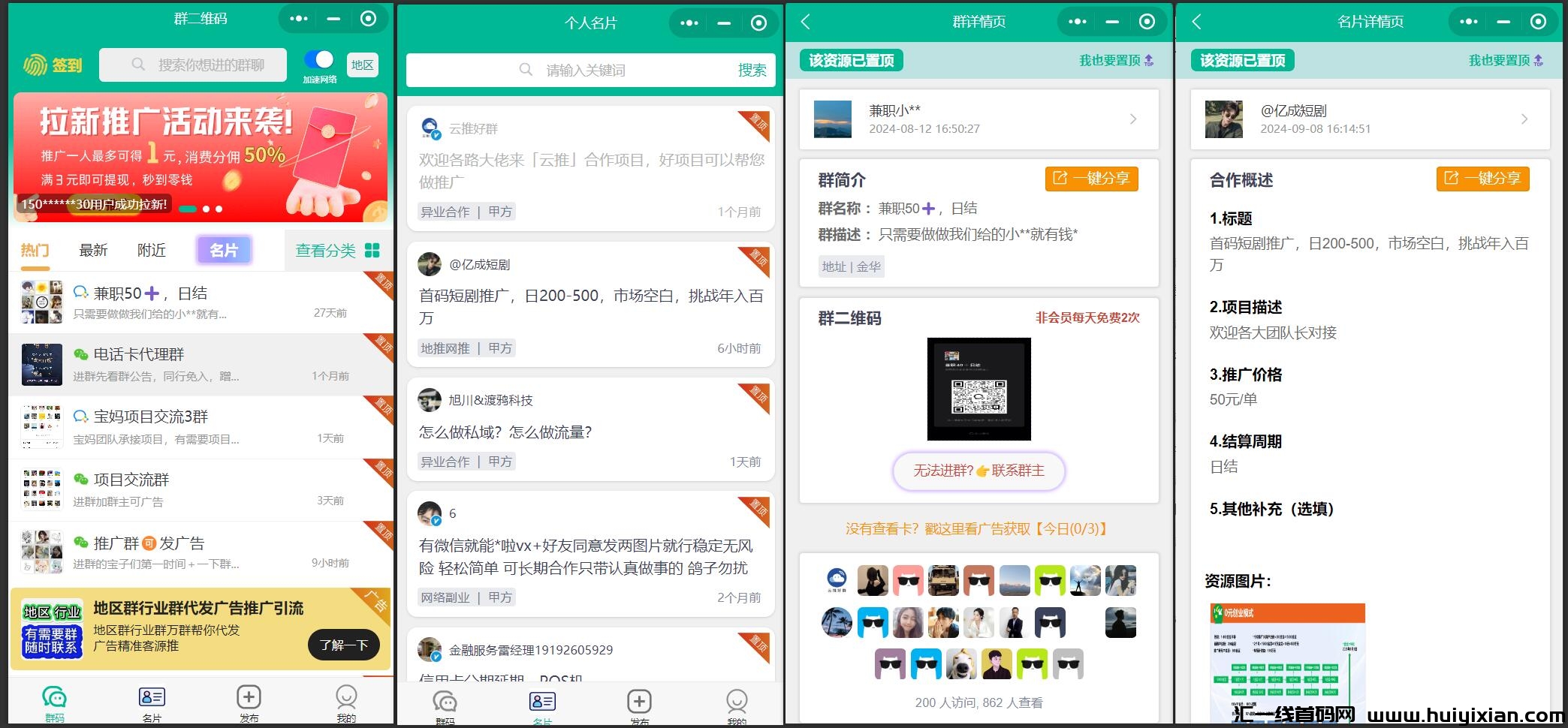Viewport: 1568px width, 728px height.
Task: Tap the group QR code image
Action: 978,389
